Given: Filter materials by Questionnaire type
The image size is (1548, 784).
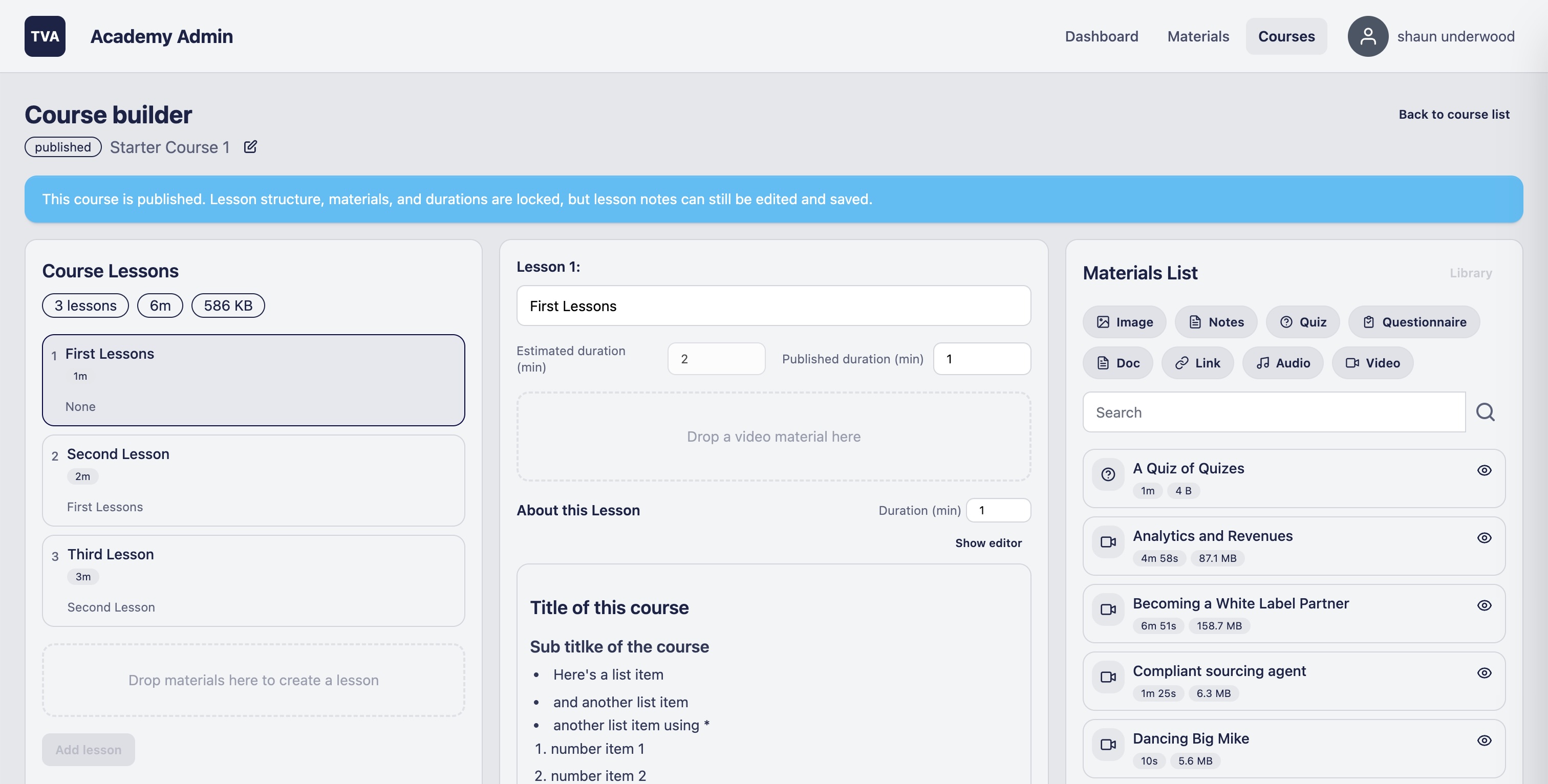Looking at the screenshot, I should pyautogui.click(x=1414, y=322).
